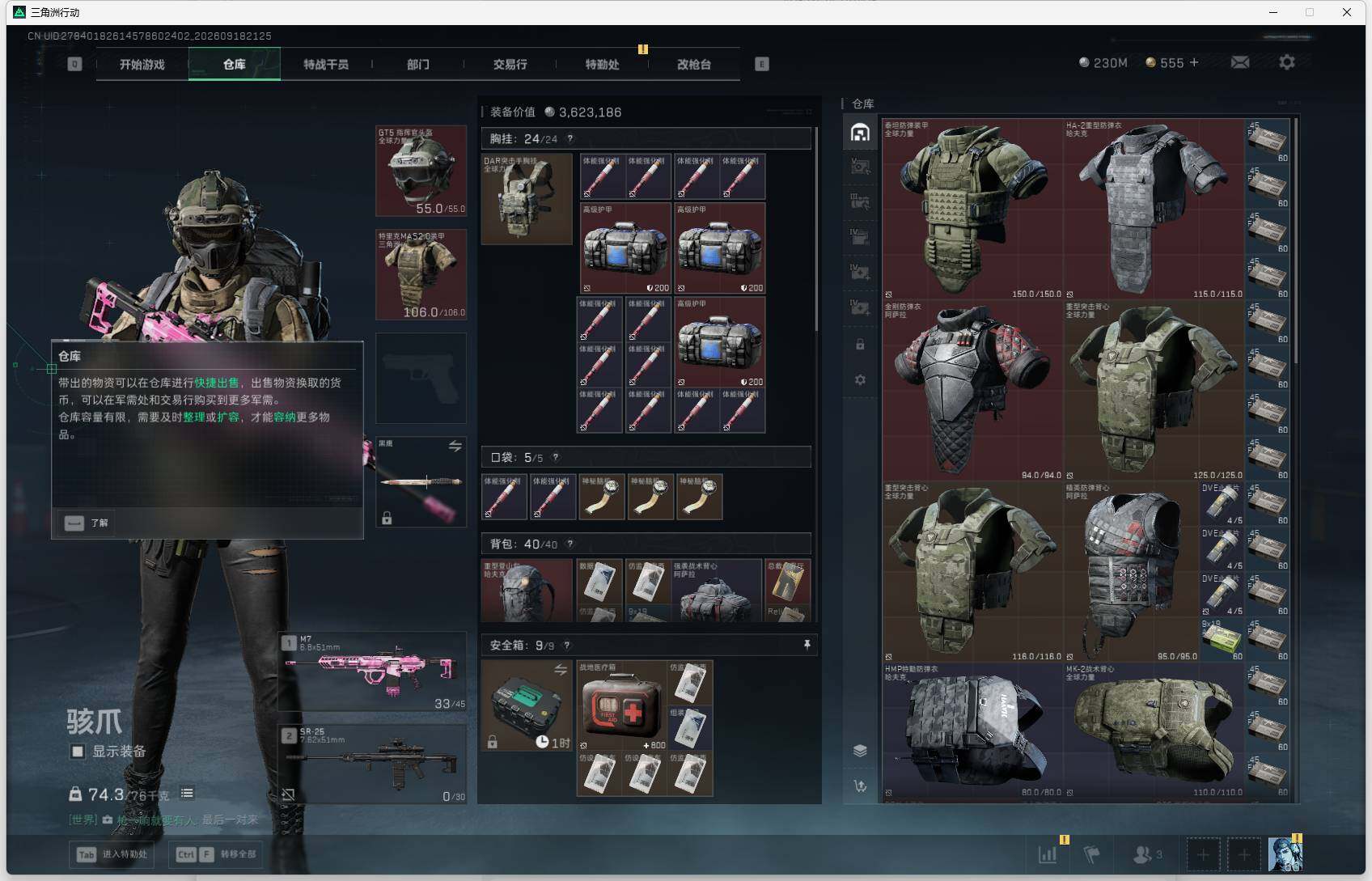Switch to the 仓库 tab
Screen dimensions: 1372x881
[x=235, y=64]
